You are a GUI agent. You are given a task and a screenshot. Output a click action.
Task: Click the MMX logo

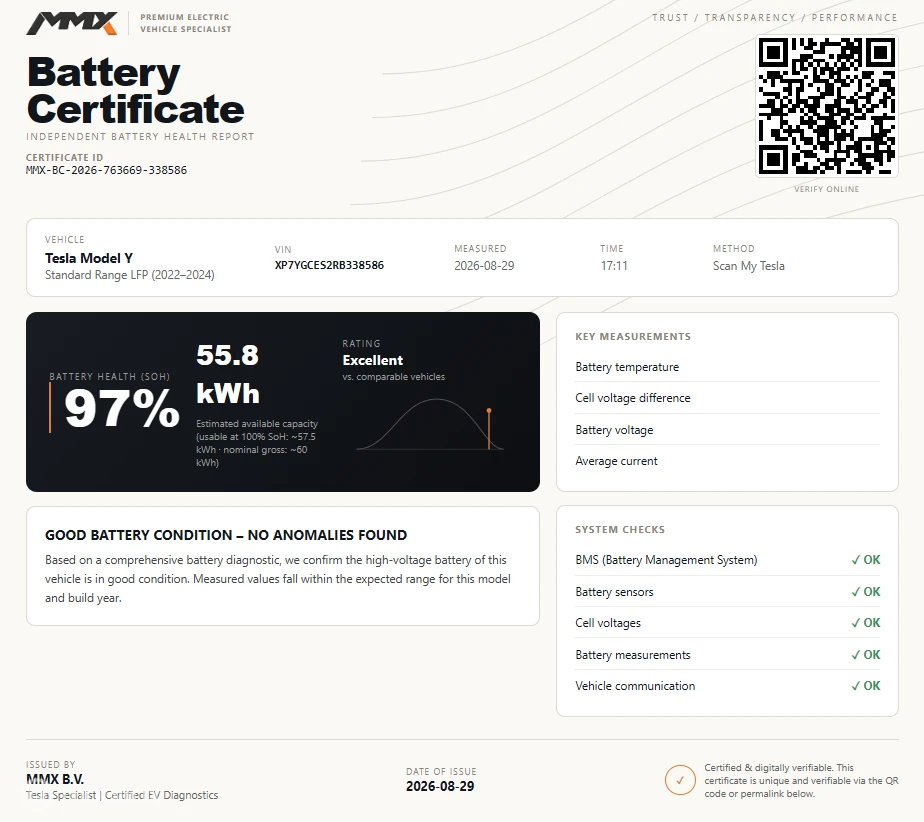coord(71,23)
